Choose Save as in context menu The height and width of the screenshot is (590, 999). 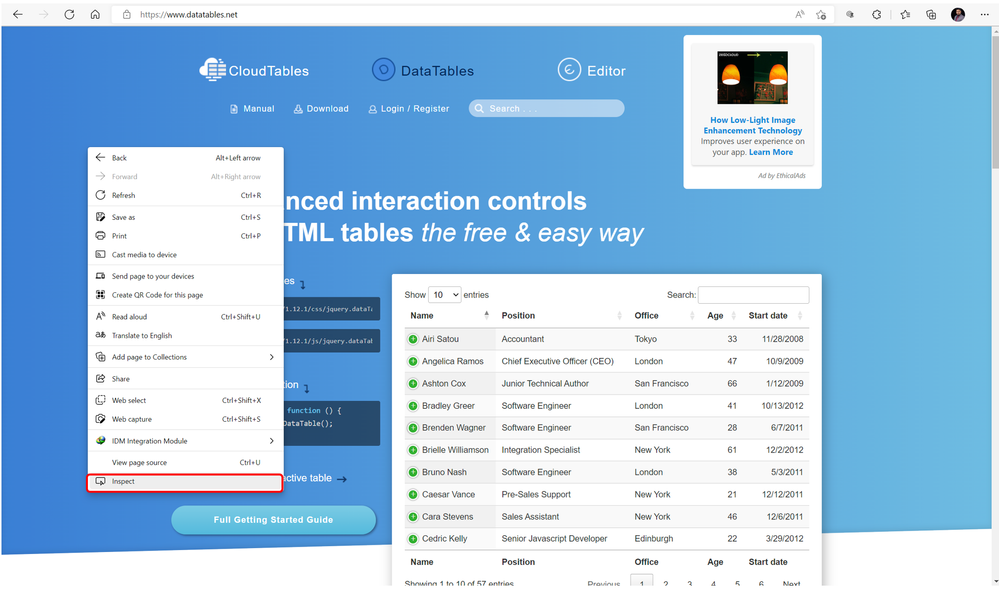point(185,217)
